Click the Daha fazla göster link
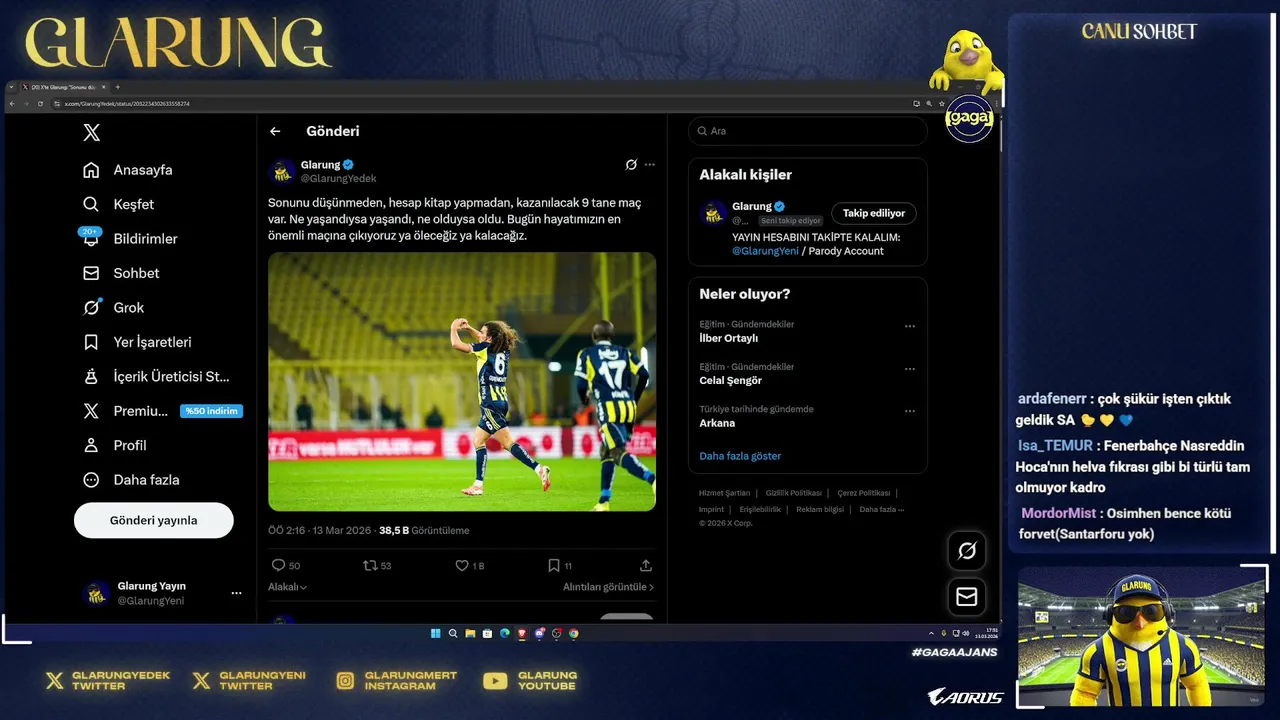Screen dimensions: 1280x720 click(740, 456)
